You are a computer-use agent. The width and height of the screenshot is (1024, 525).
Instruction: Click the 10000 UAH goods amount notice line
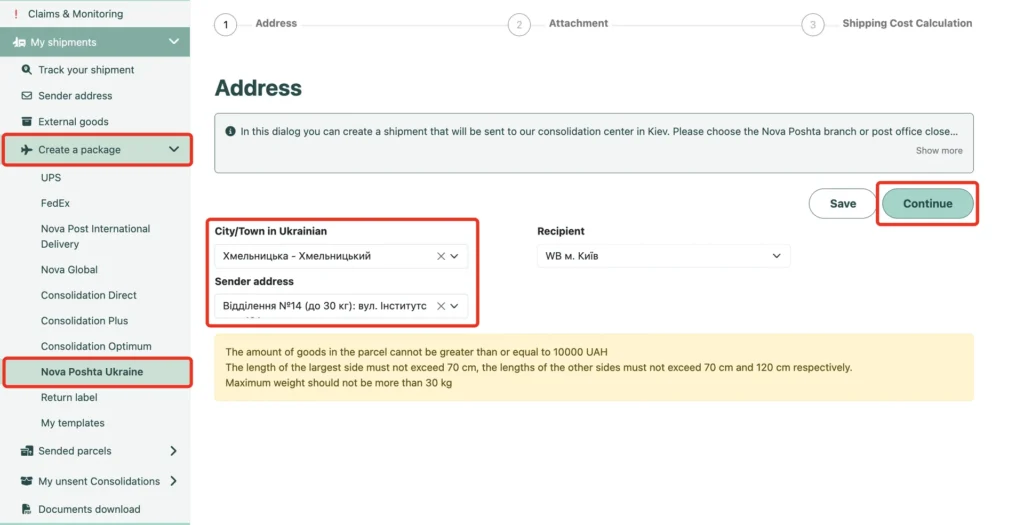pyautogui.click(x=416, y=352)
